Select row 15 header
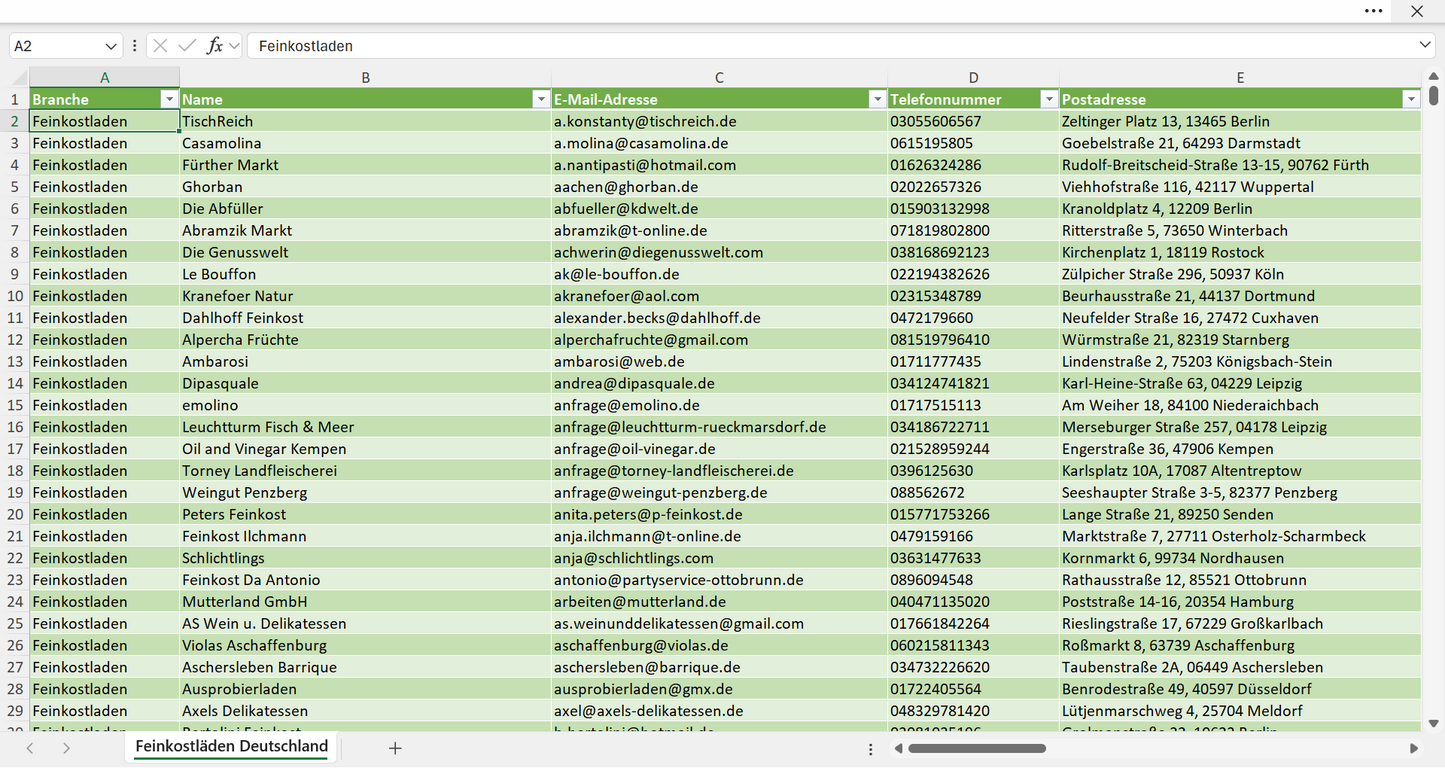 15,405
